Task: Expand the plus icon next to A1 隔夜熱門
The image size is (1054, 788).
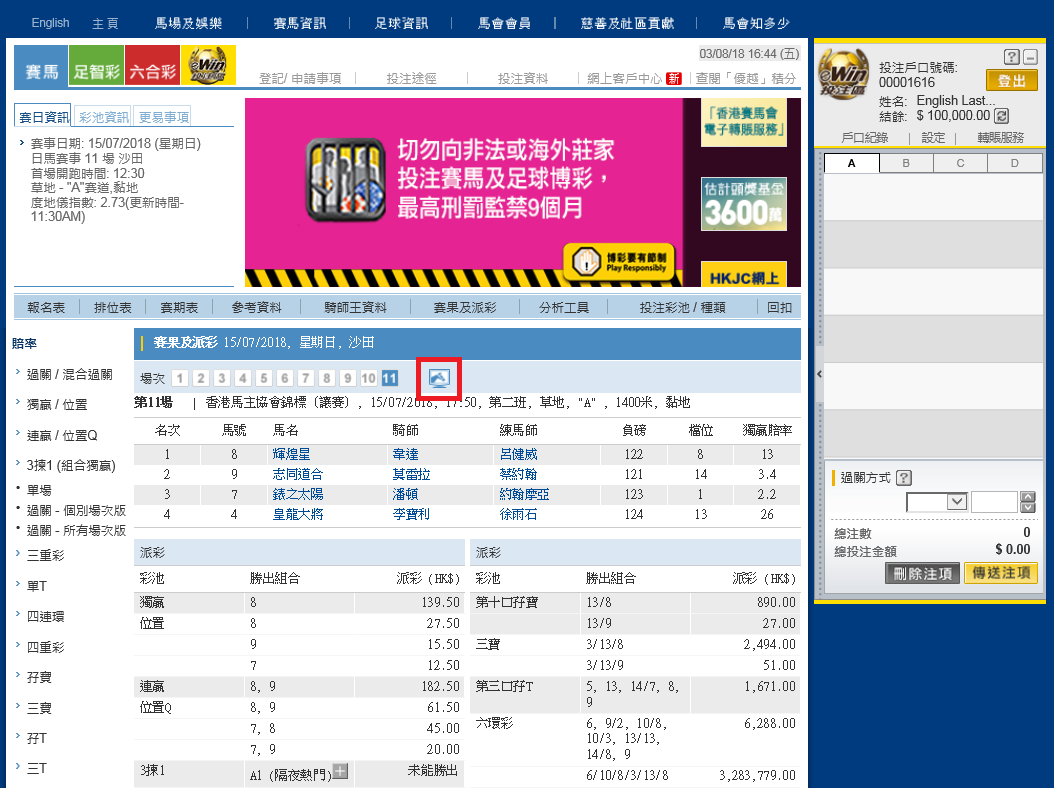Action: pyautogui.click(x=340, y=770)
